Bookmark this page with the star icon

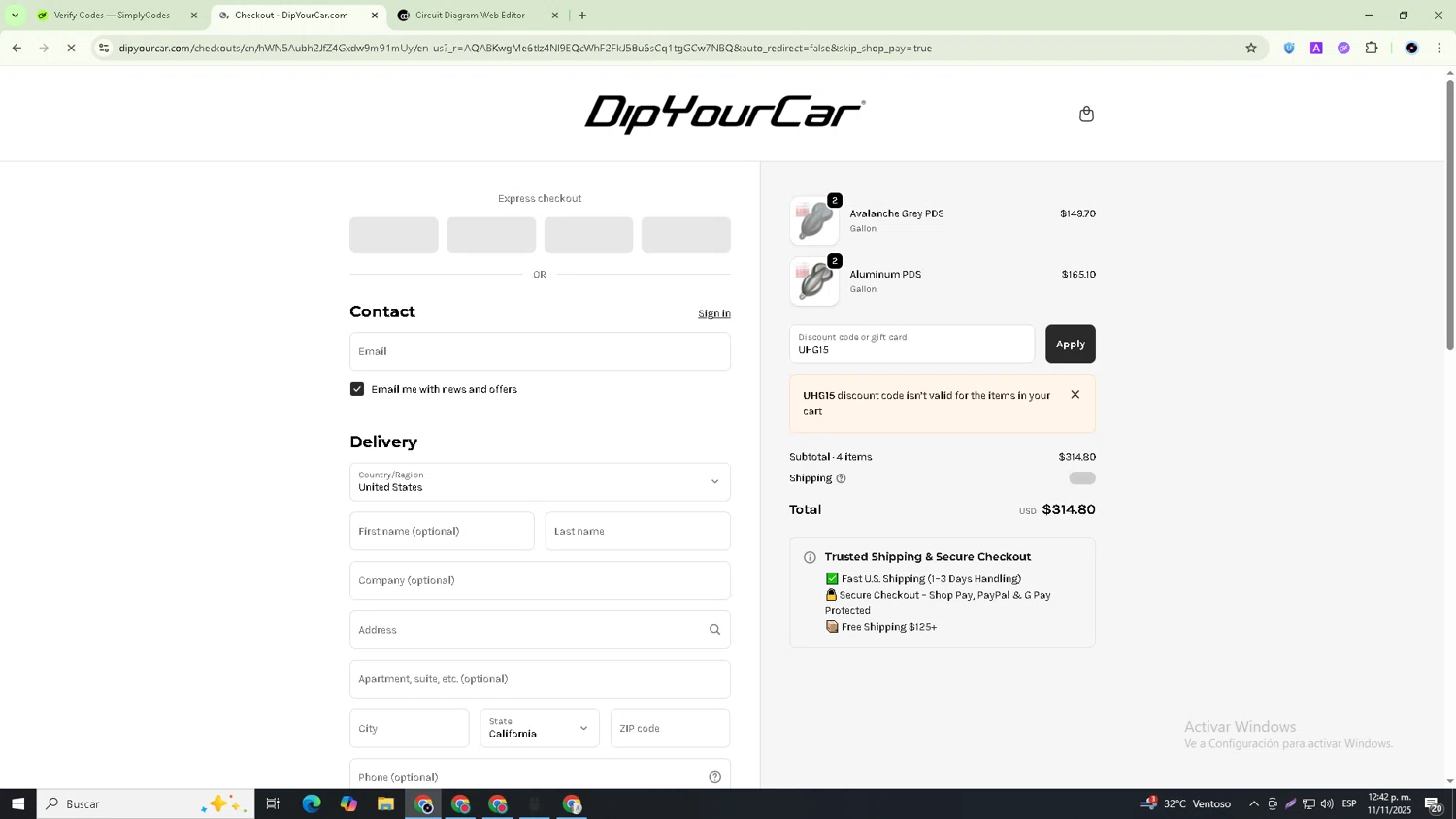pos(1251,48)
